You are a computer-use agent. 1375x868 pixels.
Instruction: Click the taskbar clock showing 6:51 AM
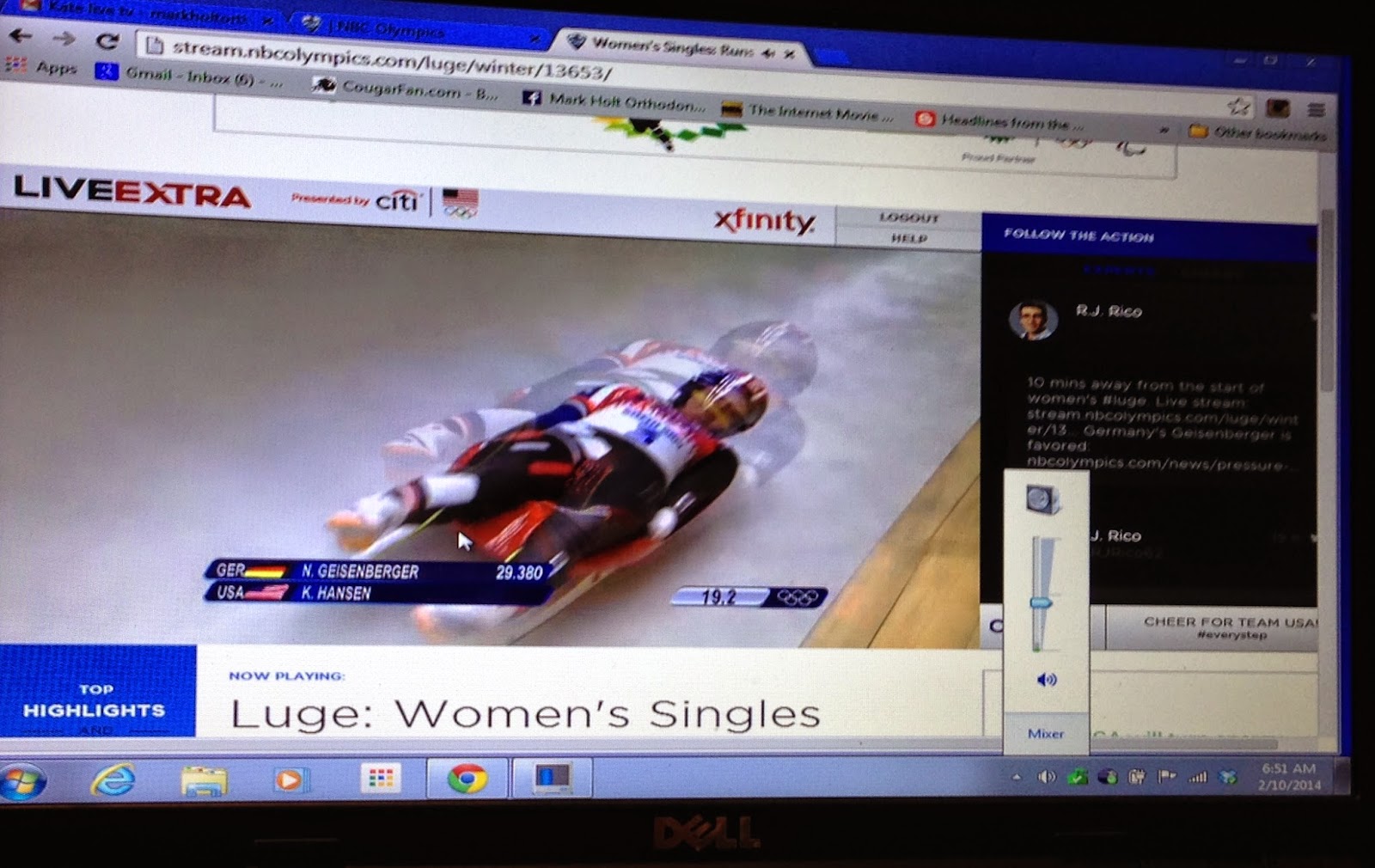point(1288,777)
